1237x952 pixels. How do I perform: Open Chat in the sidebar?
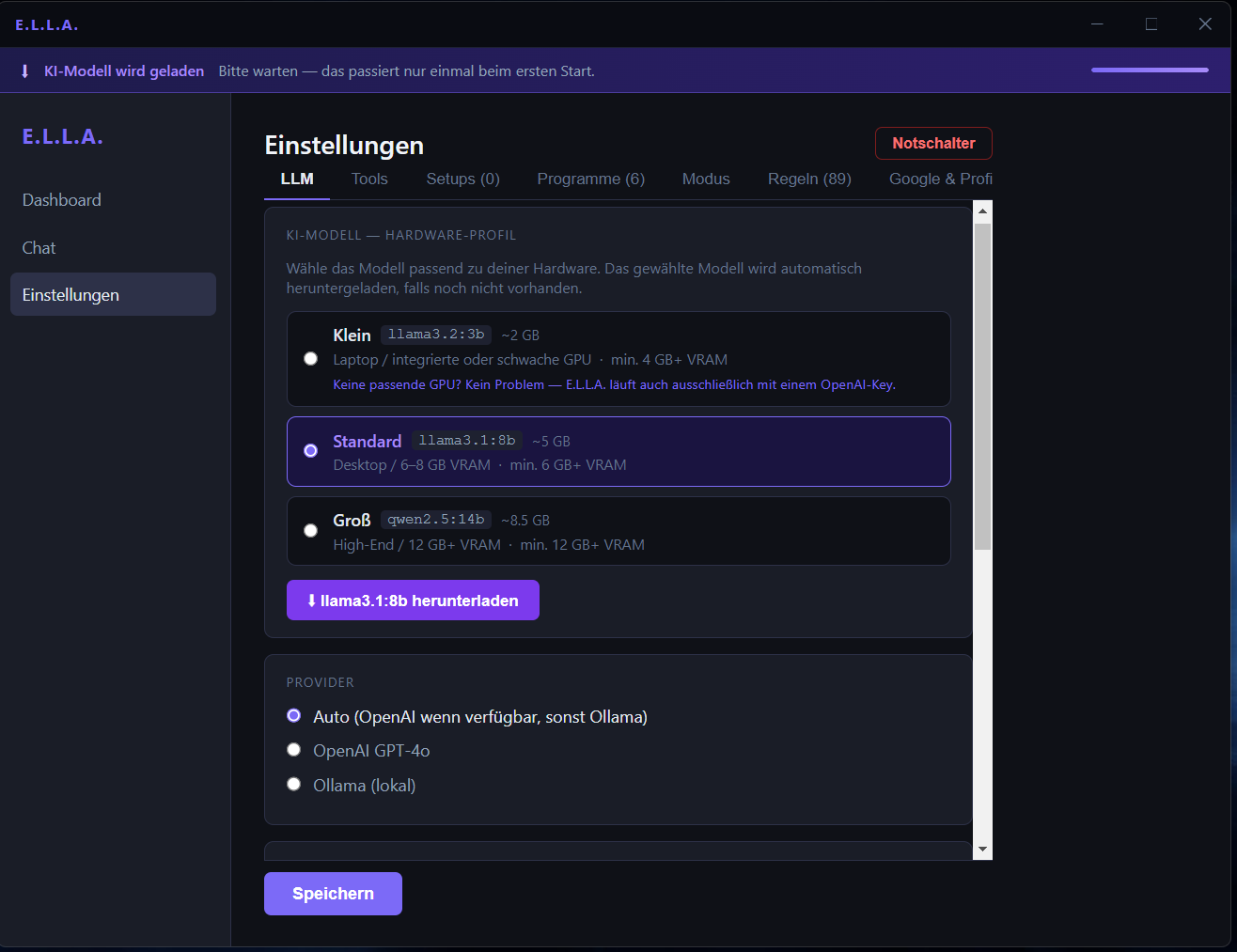point(113,248)
